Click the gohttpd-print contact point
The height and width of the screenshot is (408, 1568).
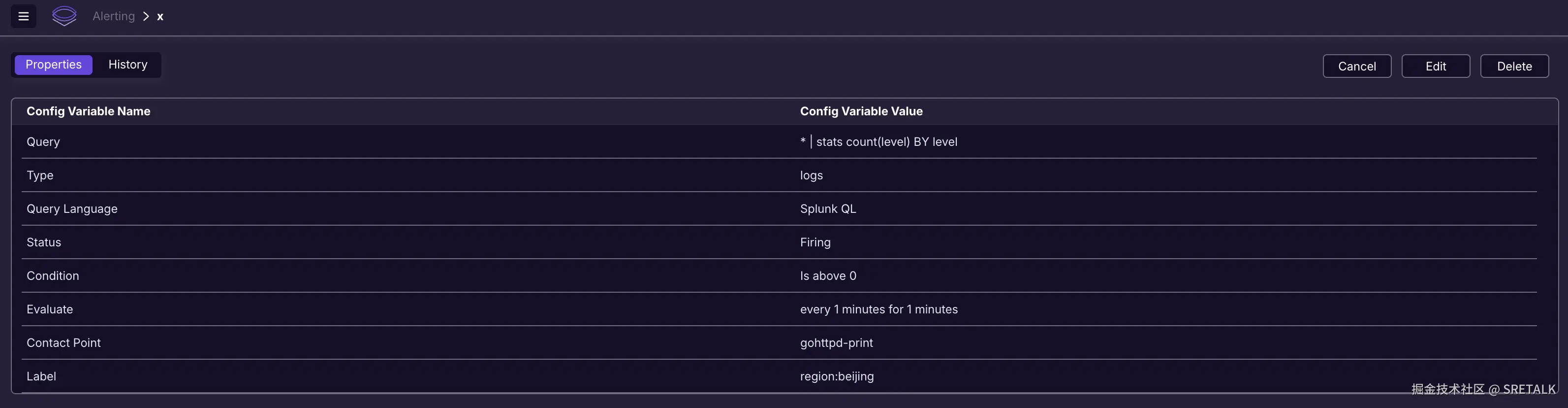[x=836, y=343]
